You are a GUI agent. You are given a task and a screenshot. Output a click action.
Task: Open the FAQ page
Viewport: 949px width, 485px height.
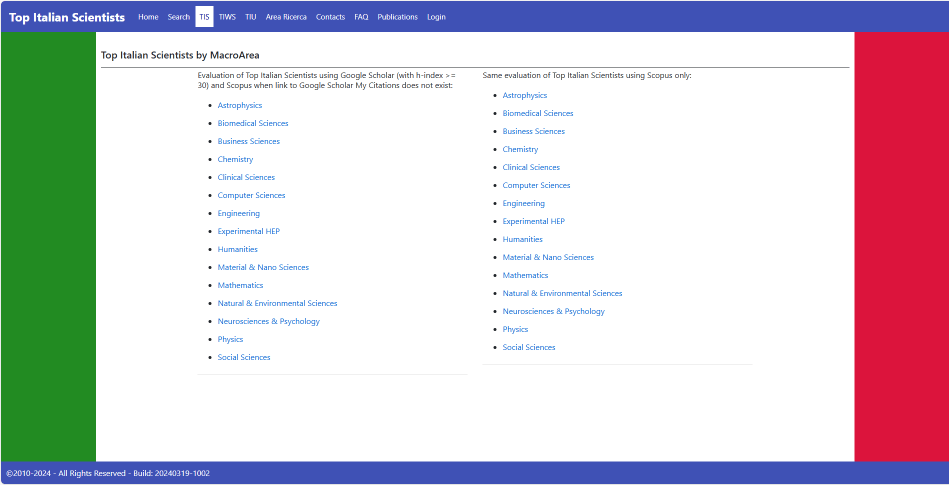[361, 17]
